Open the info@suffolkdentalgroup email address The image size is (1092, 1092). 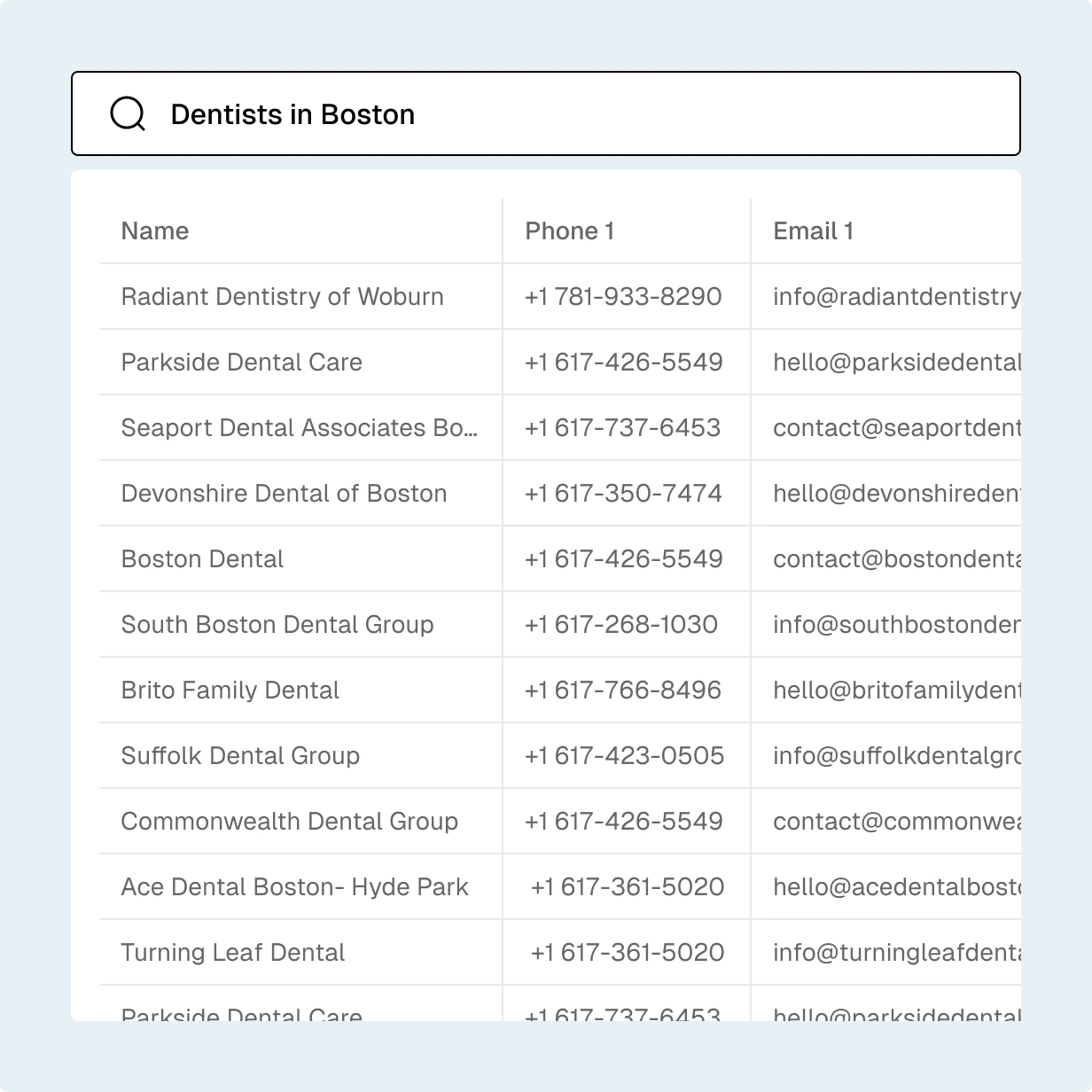(895, 756)
